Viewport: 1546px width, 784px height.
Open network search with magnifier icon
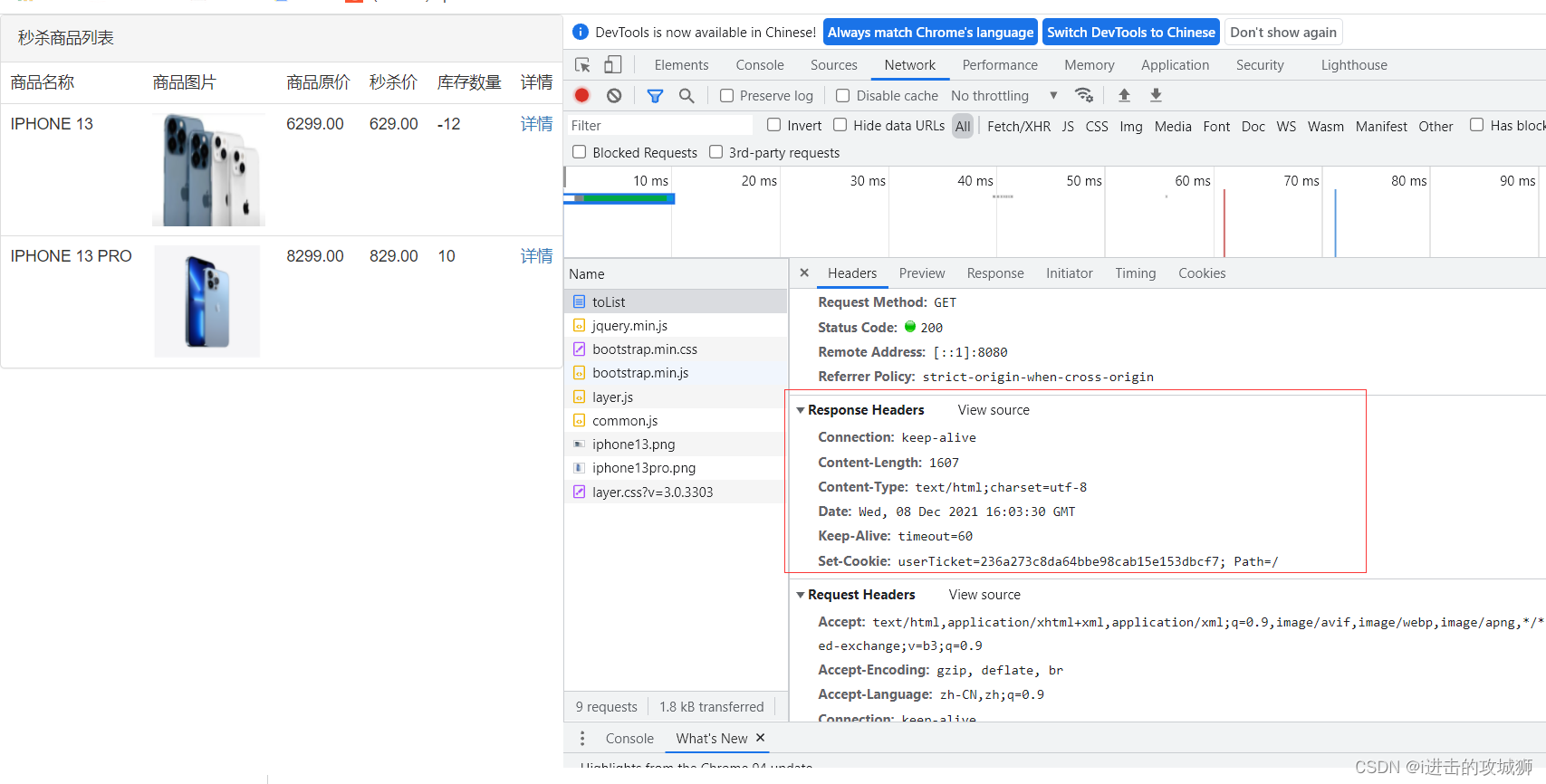pos(687,95)
